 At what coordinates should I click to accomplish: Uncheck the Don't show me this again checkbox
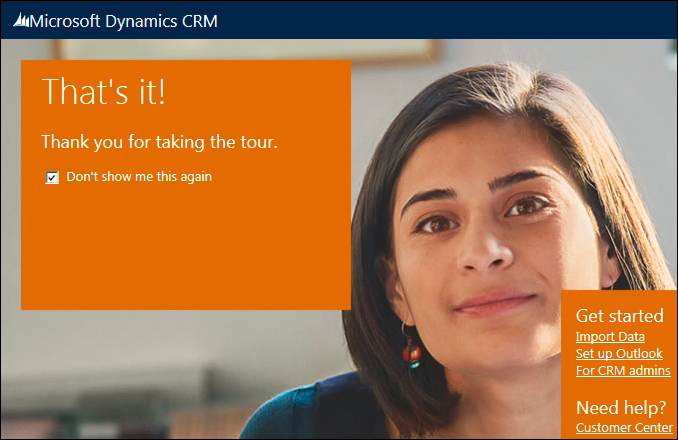(52, 177)
